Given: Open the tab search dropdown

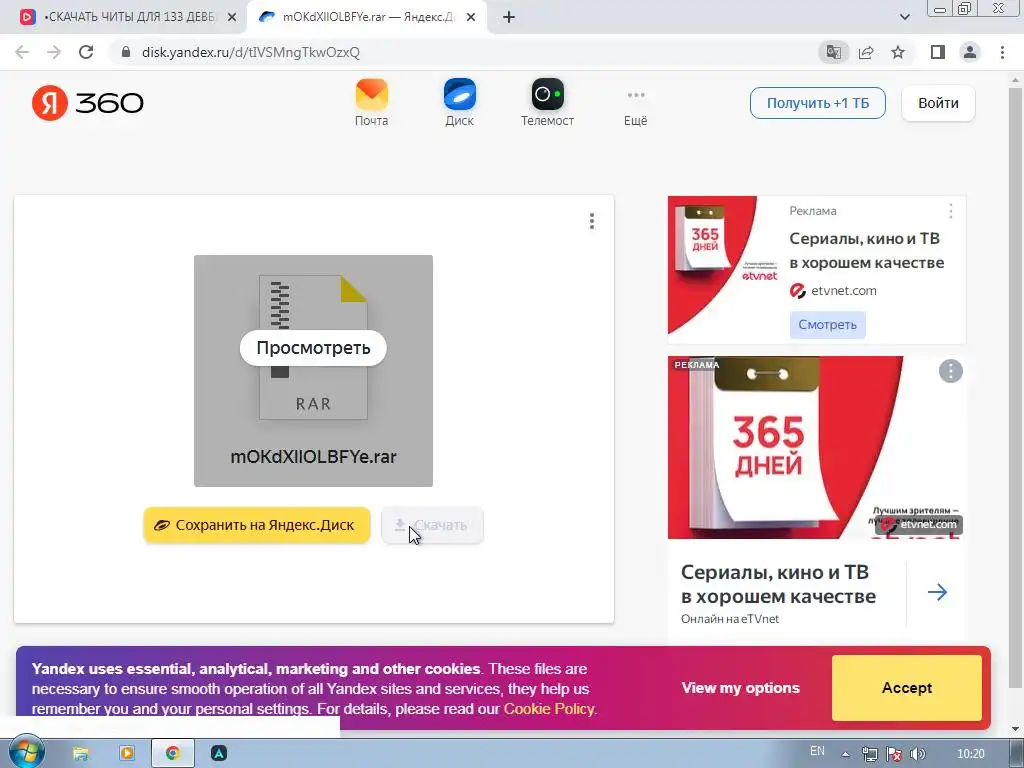Looking at the screenshot, I should (x=904, y=17).
